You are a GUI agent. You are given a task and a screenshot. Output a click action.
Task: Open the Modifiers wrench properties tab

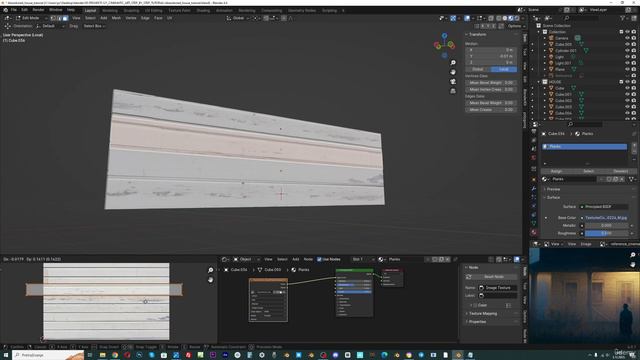pyautogui.click(x=533, y=188)
